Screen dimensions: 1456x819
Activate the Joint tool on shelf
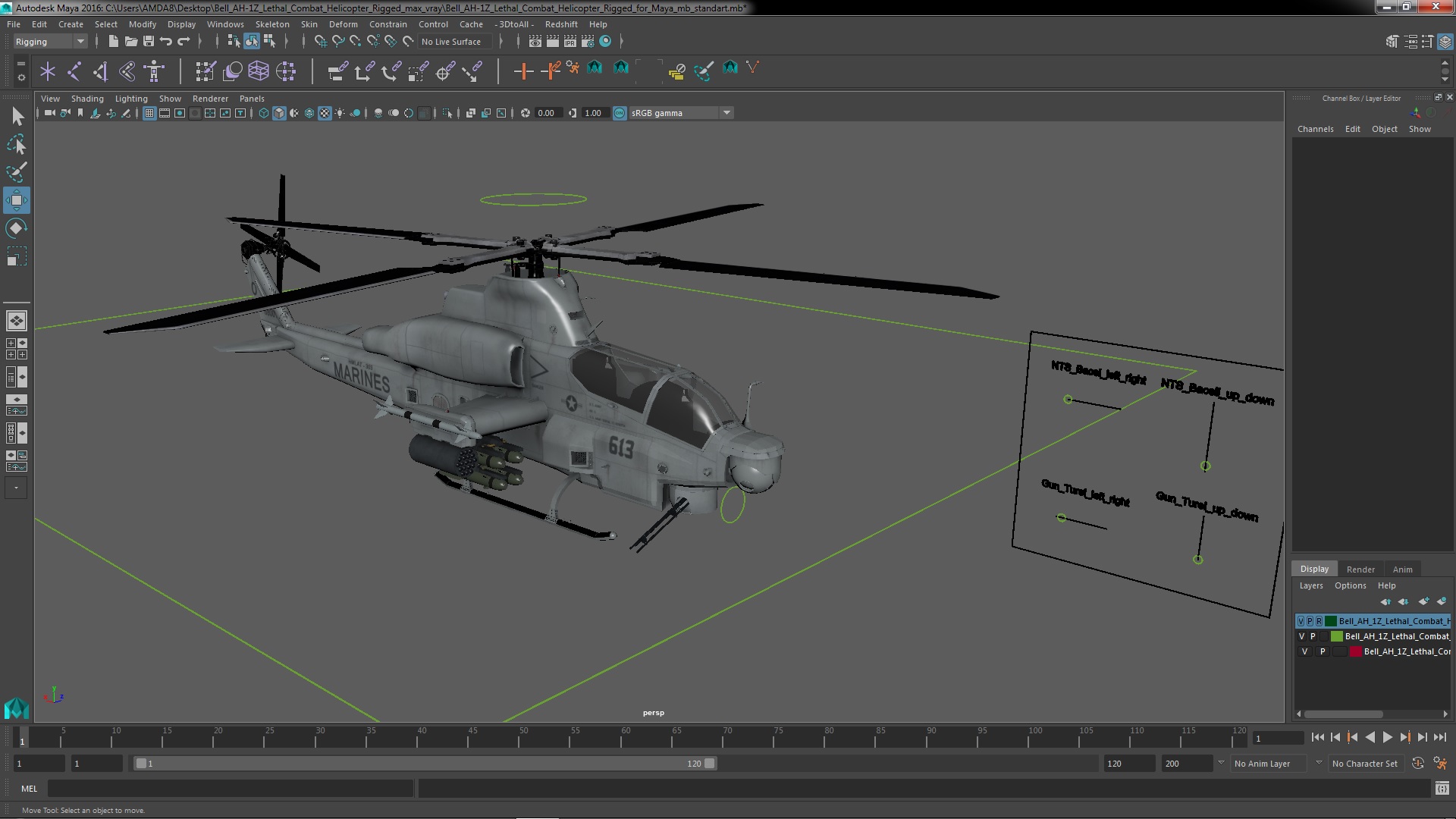click(74, 71)
